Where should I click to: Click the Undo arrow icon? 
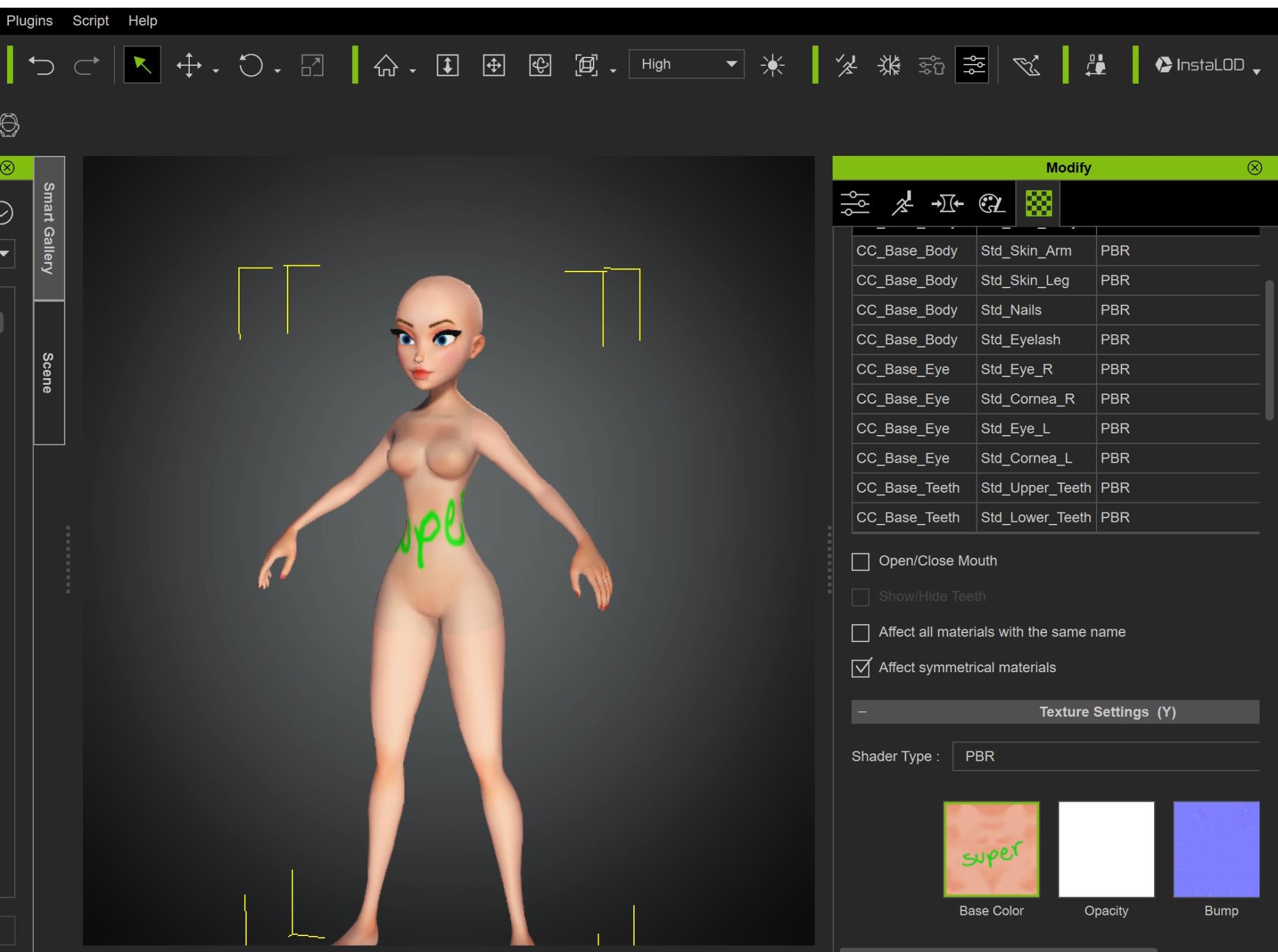tap(42, 65)
